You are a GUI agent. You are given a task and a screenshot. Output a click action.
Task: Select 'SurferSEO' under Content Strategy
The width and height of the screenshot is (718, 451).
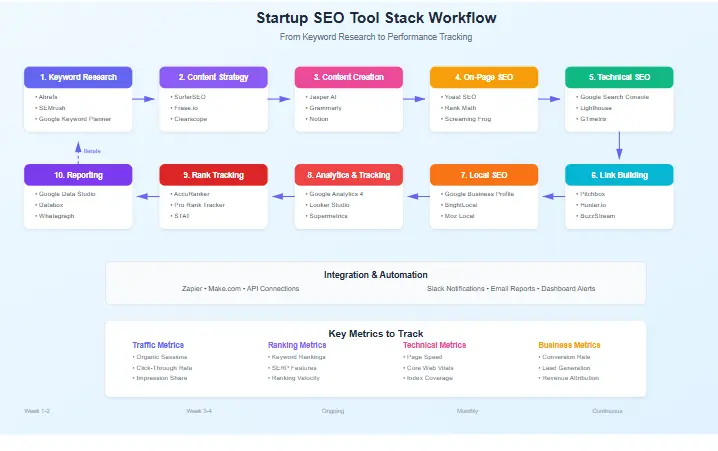coord(188,97)
